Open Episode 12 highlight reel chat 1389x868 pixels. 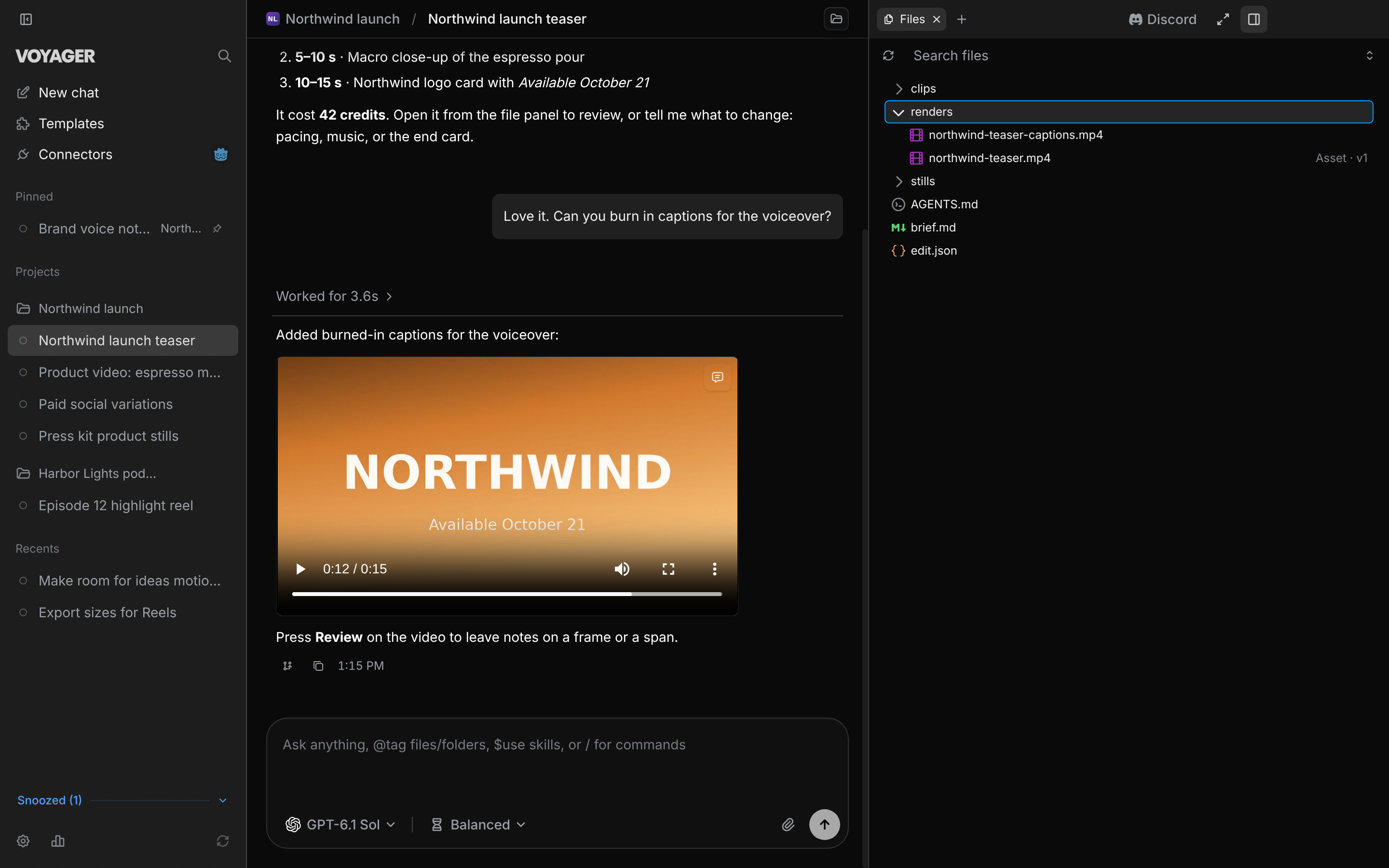123,505
